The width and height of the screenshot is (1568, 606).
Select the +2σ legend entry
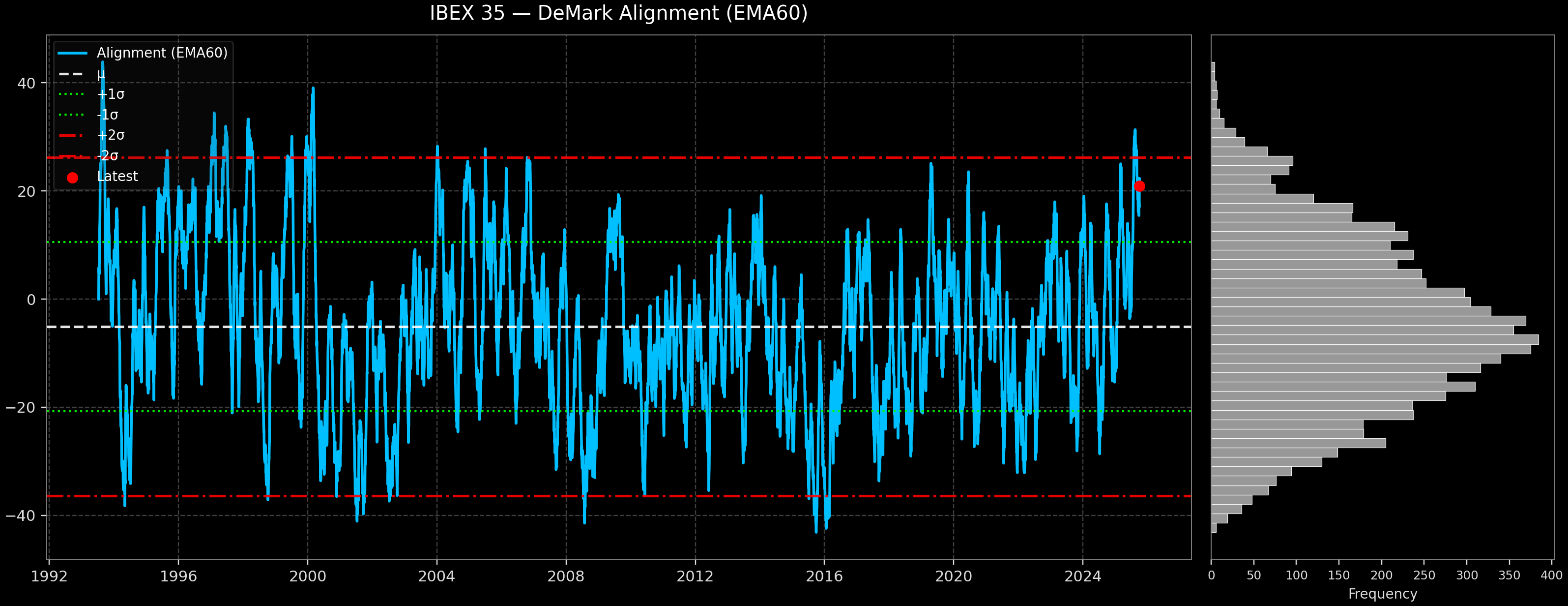[x=110, y=135]
